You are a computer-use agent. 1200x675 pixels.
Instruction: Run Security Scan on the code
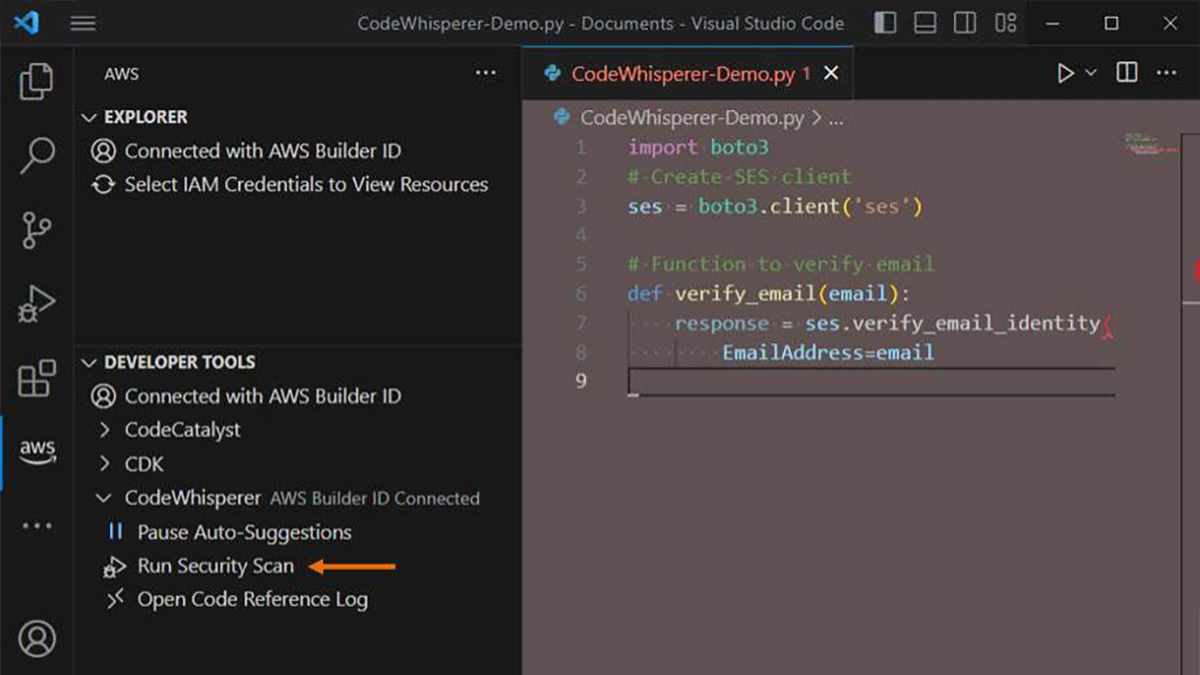(215, 565)
